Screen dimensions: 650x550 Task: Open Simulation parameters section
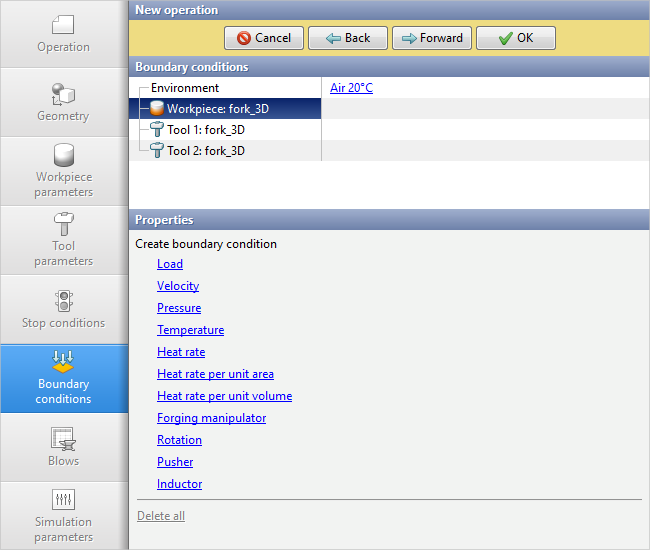point(63,516)
